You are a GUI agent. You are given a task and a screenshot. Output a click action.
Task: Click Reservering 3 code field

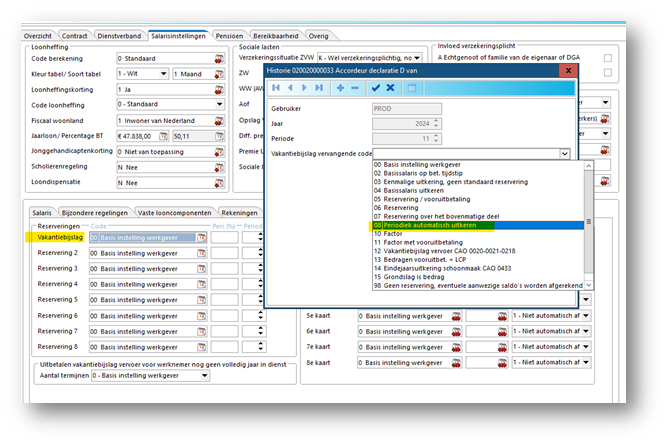[144, 269]
